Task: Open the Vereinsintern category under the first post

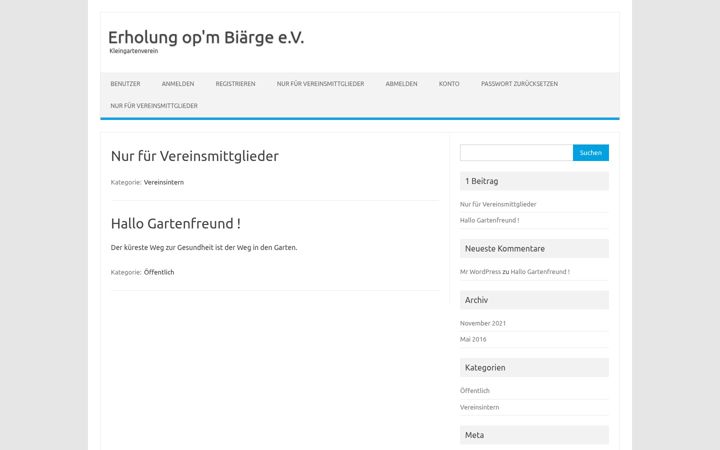Action: click(x=163, y=182)
